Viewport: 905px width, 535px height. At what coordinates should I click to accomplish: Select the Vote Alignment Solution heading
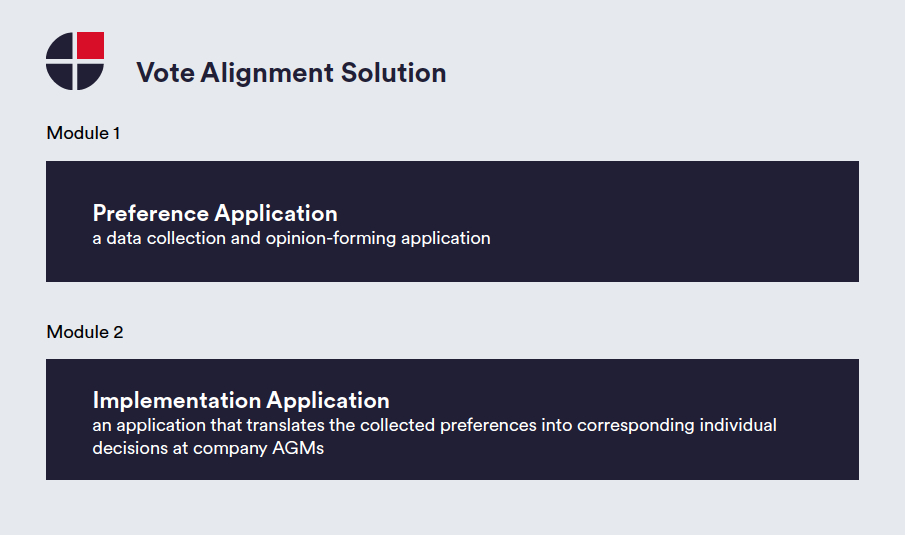pos(291,73)
